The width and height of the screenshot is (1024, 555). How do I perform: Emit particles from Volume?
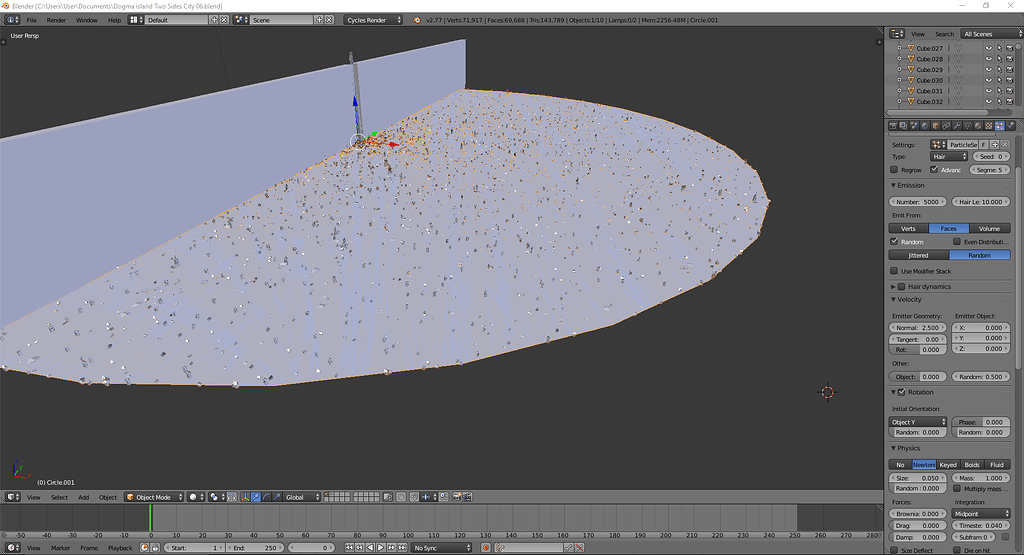[989, 229]
